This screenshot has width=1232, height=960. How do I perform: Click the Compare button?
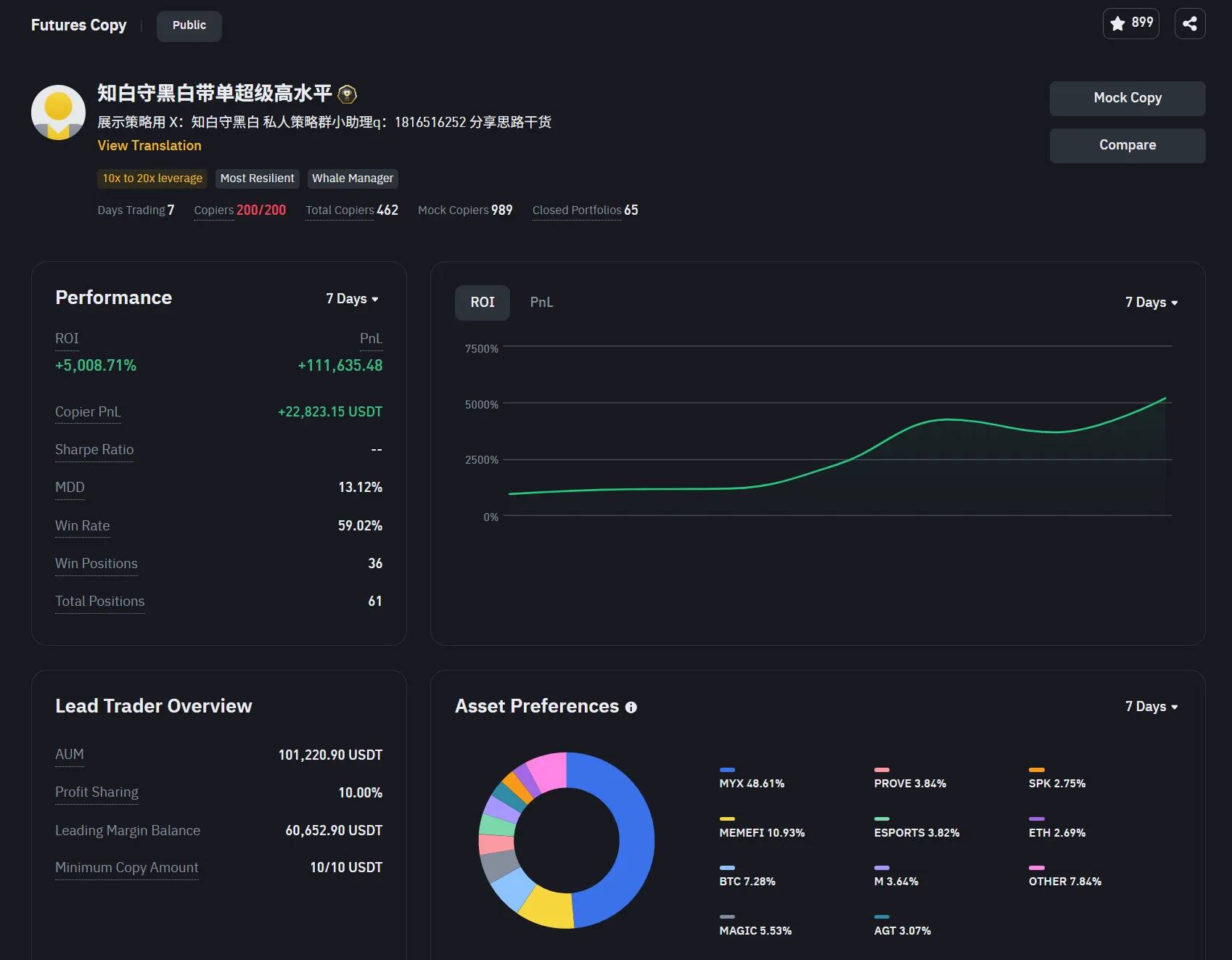[x=1127, y=145]
